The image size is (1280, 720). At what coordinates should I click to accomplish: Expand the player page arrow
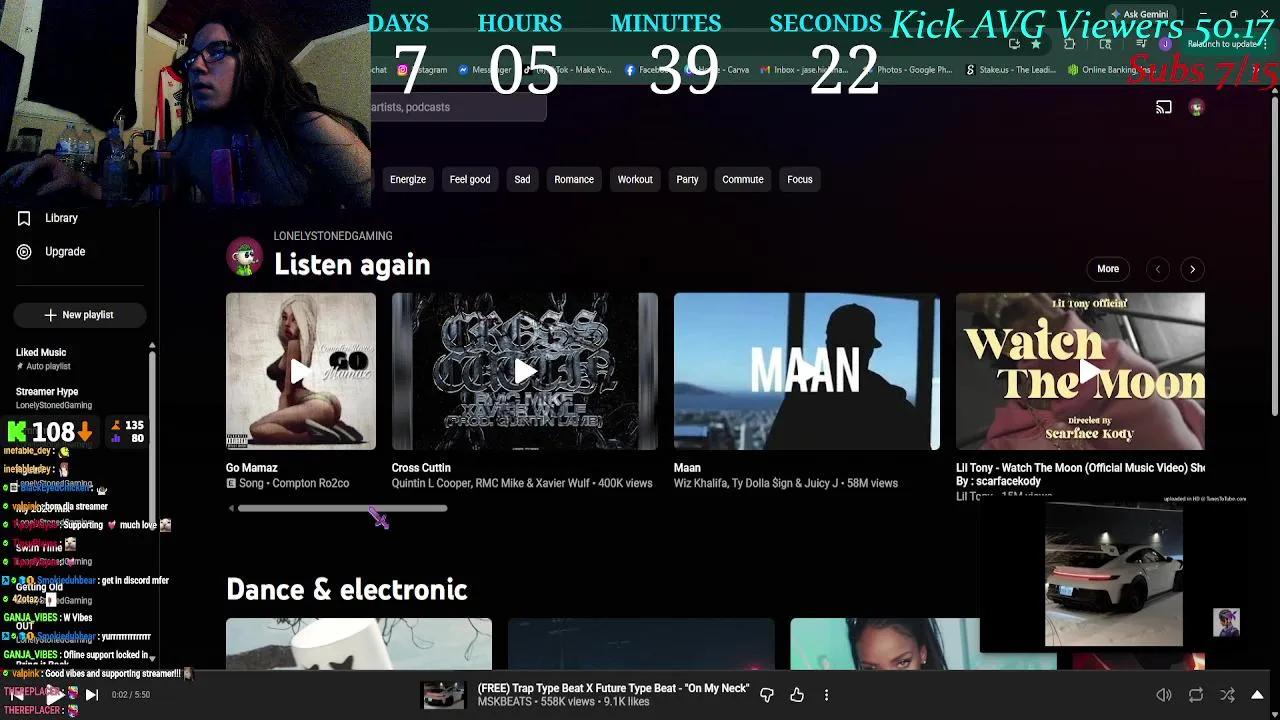pyautogui.click(x=1257, y=695)
